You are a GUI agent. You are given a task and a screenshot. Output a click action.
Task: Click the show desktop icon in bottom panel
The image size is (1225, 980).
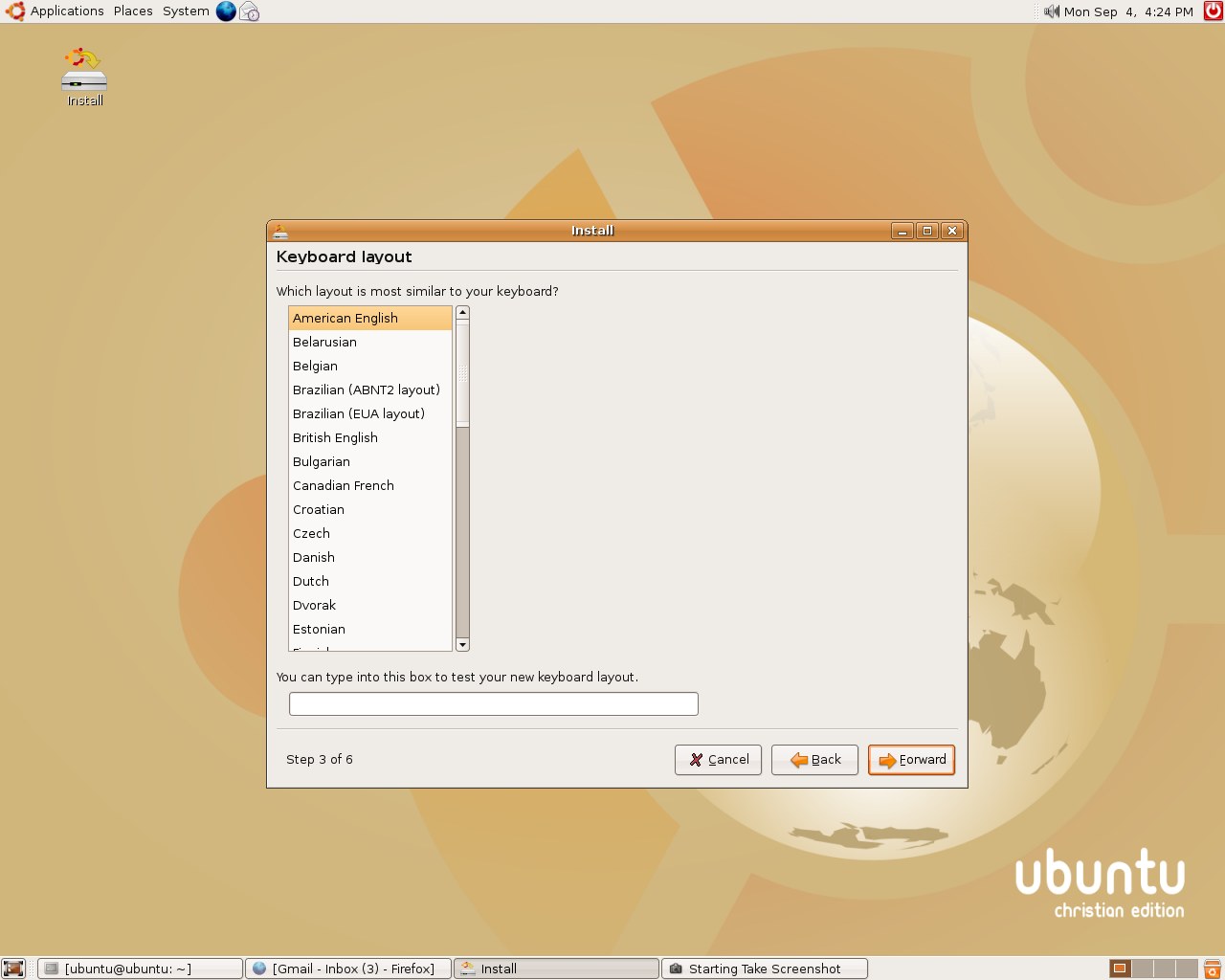12,969
